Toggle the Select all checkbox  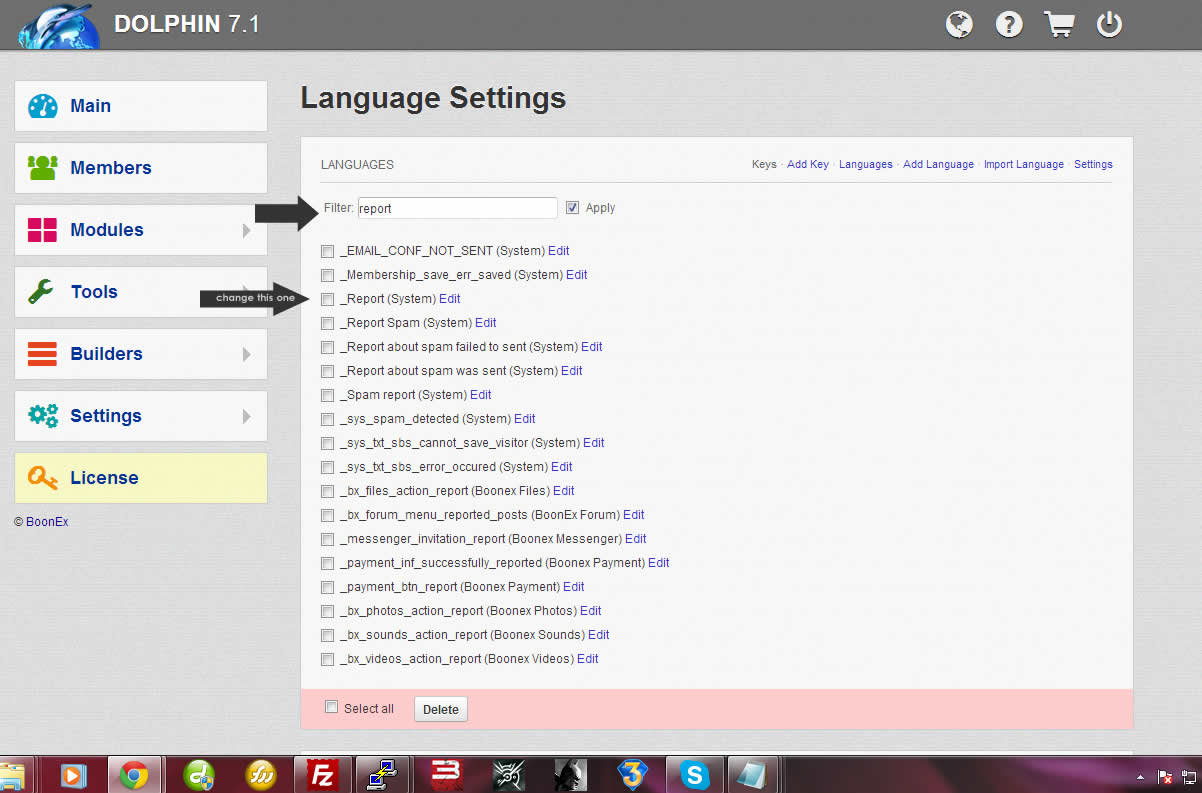pos(332,707)
